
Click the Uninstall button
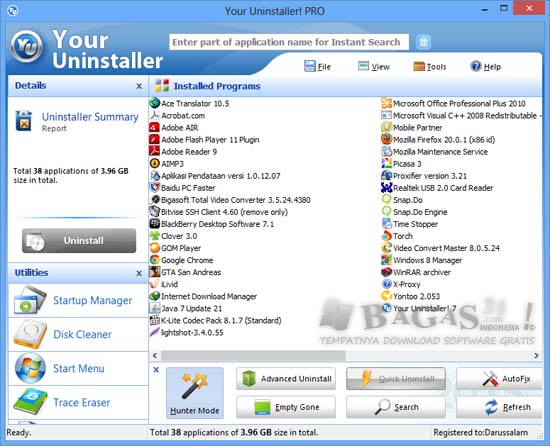(79, 241)
